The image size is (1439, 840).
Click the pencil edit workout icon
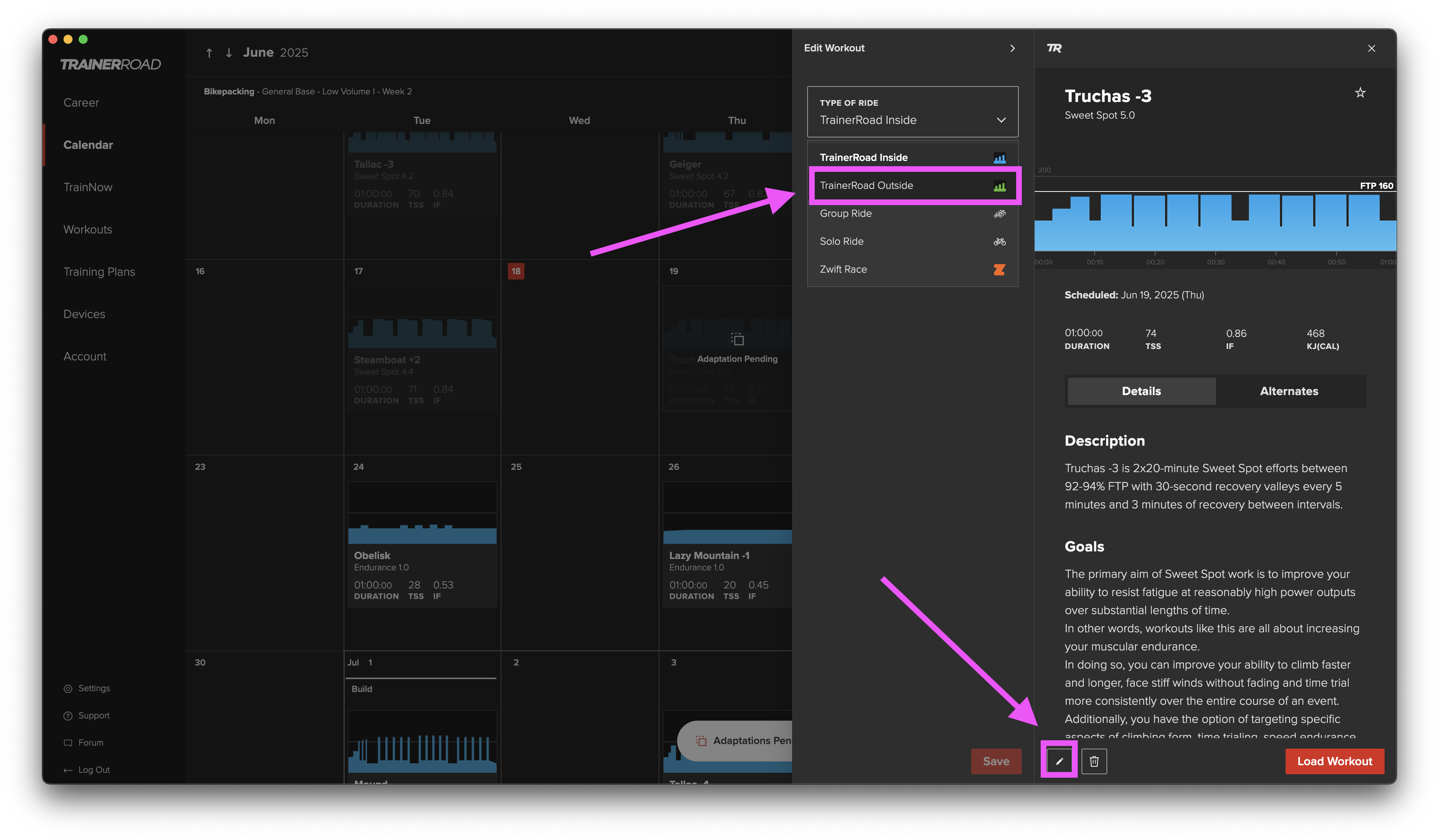click(1059, 761)
